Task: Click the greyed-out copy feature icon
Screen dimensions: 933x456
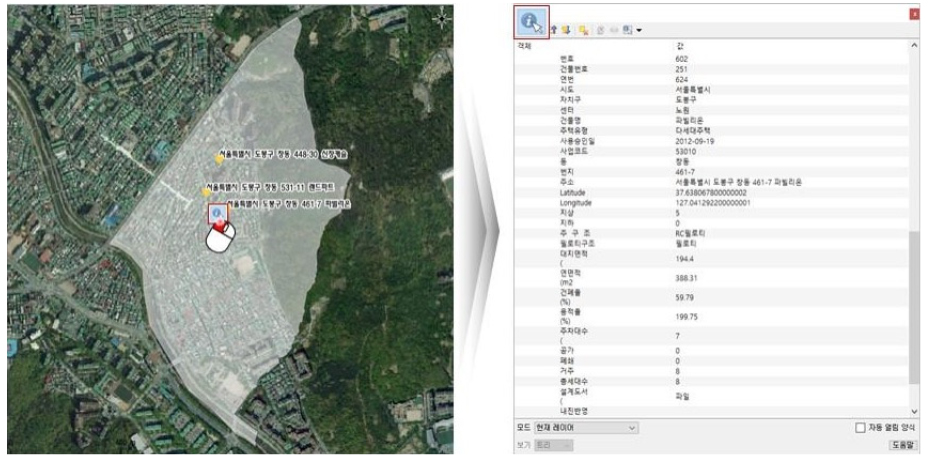Action: [x=600, y=30]
